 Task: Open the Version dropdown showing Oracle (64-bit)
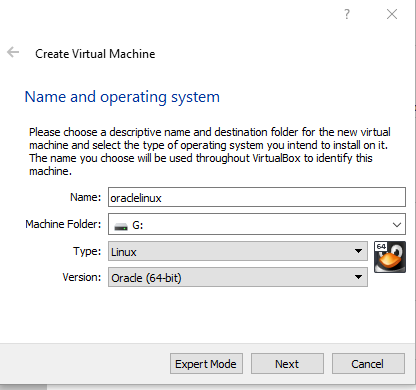pos(238,277)
